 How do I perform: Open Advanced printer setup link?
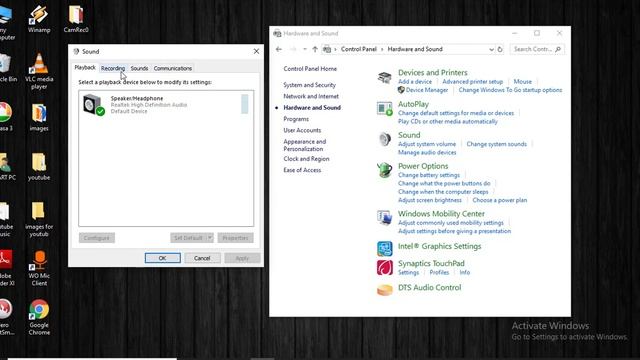(473, 82)
